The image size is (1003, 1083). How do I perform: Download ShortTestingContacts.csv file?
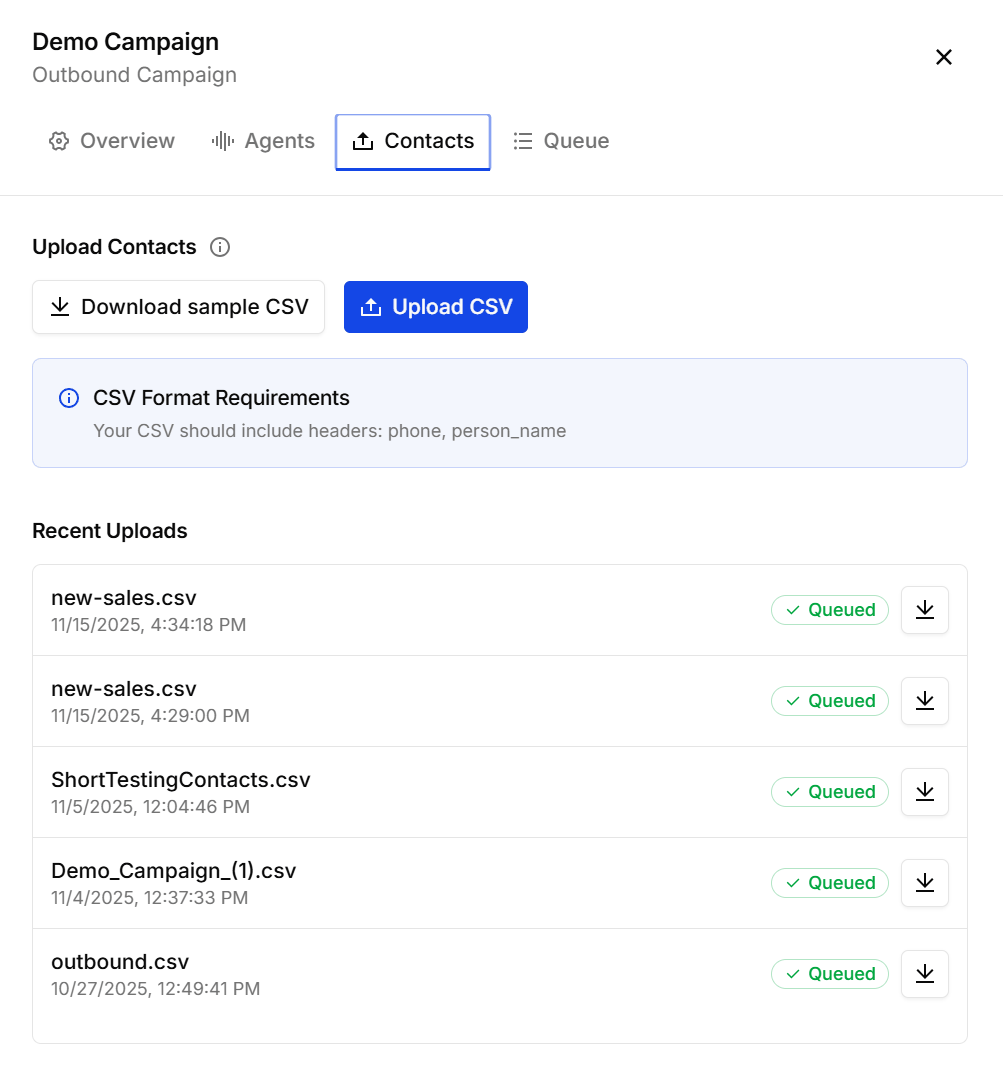coord(925,792)
